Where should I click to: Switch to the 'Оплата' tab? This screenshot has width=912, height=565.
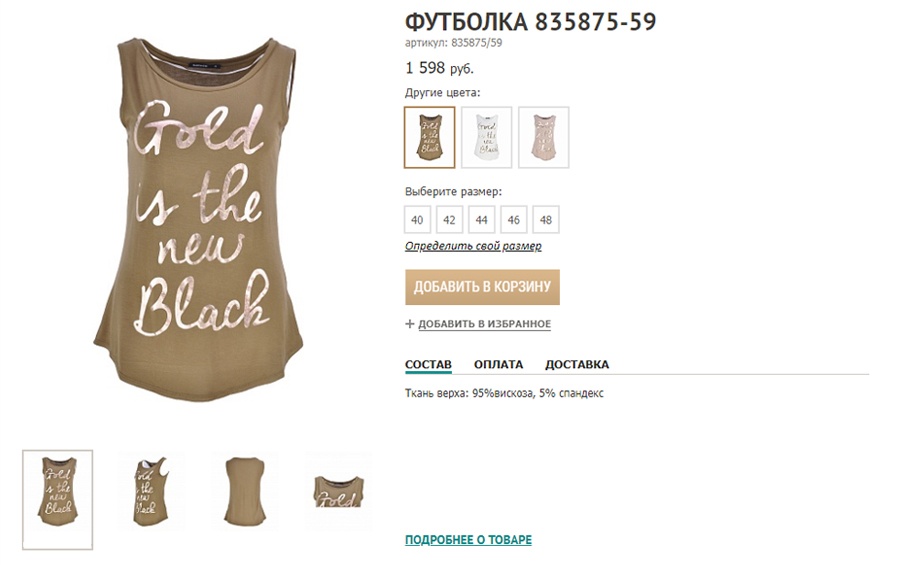(x=498, y=365)
